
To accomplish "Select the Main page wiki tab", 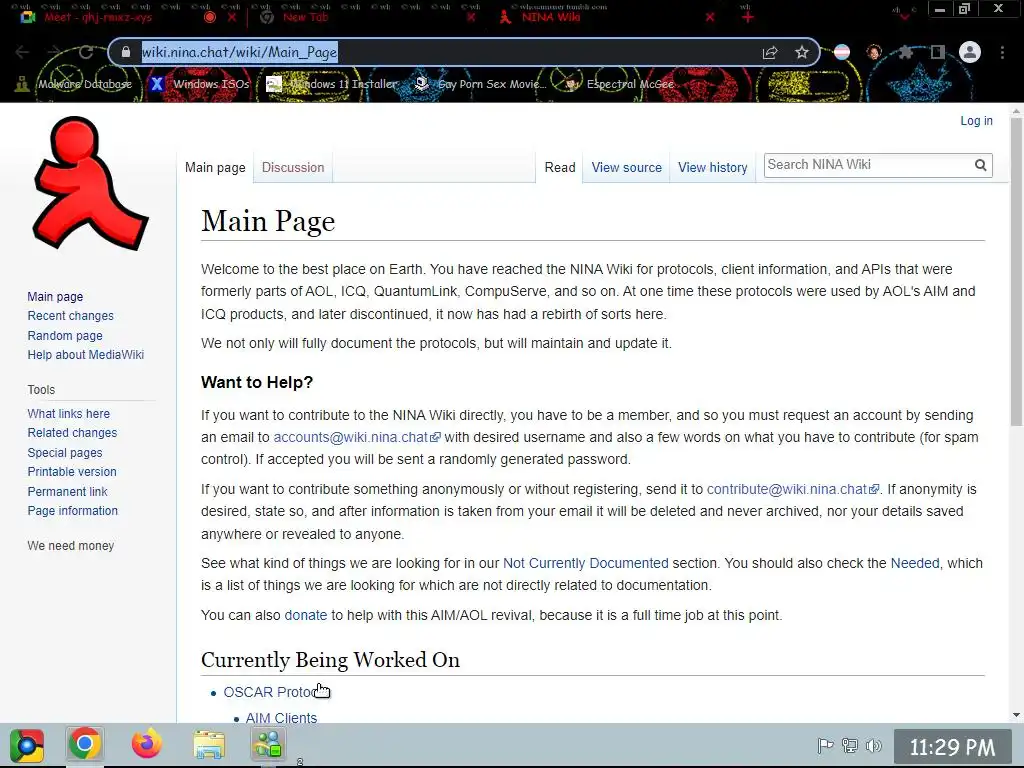I will [x=215, y=168].
